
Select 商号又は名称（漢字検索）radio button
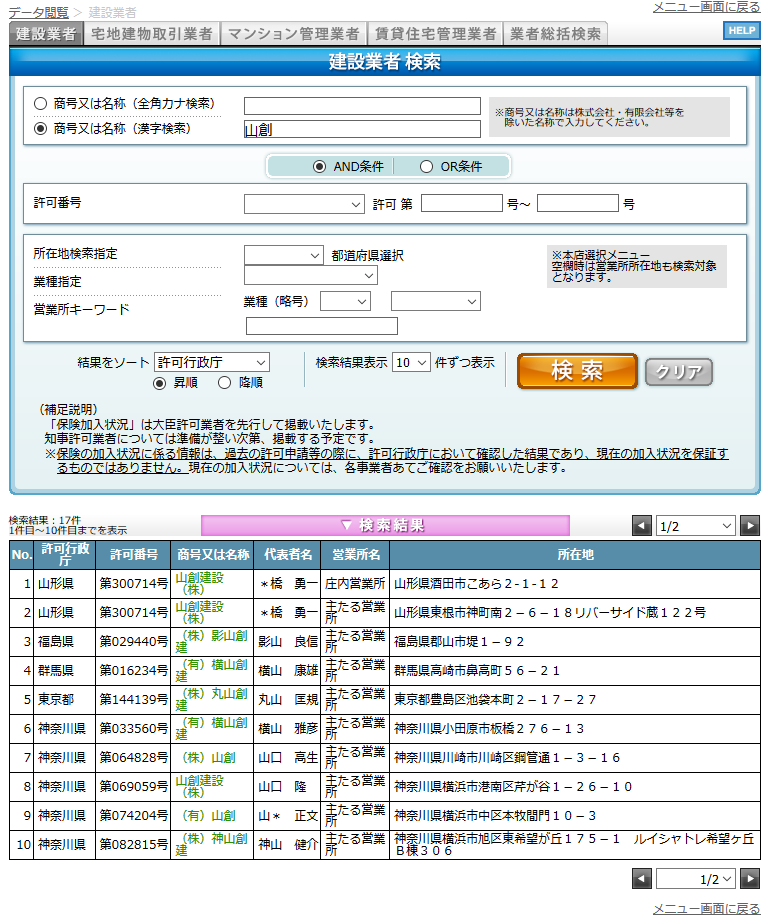(x=40, y=128)
